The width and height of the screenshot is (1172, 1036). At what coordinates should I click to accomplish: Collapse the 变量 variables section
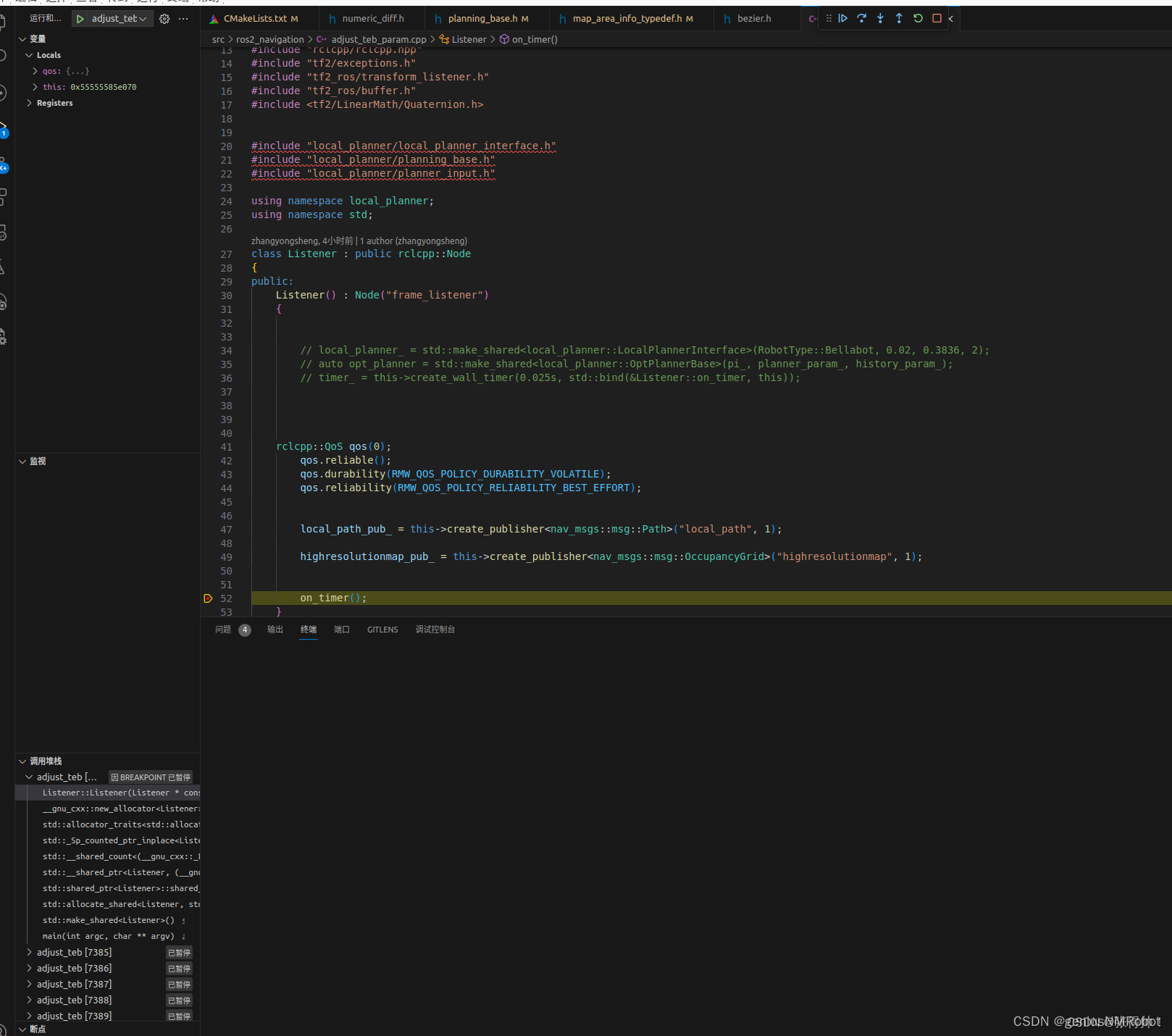coord(22,39)
